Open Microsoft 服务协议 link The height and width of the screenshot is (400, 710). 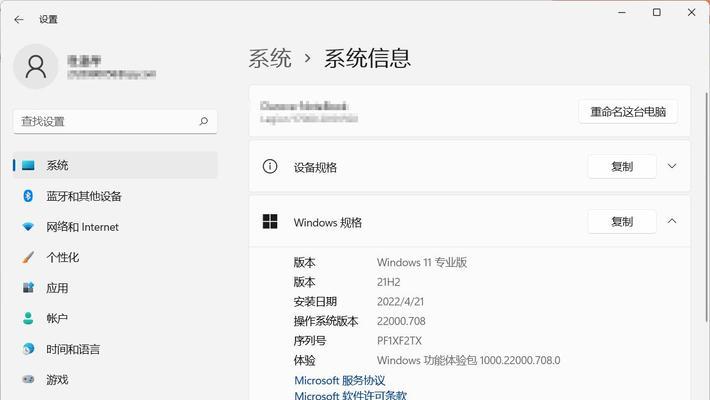click(340, 381)
